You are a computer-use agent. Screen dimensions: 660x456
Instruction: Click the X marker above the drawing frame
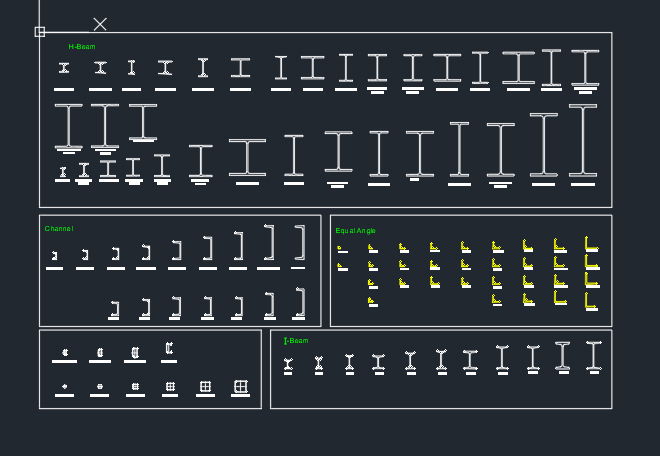(100, 24)
